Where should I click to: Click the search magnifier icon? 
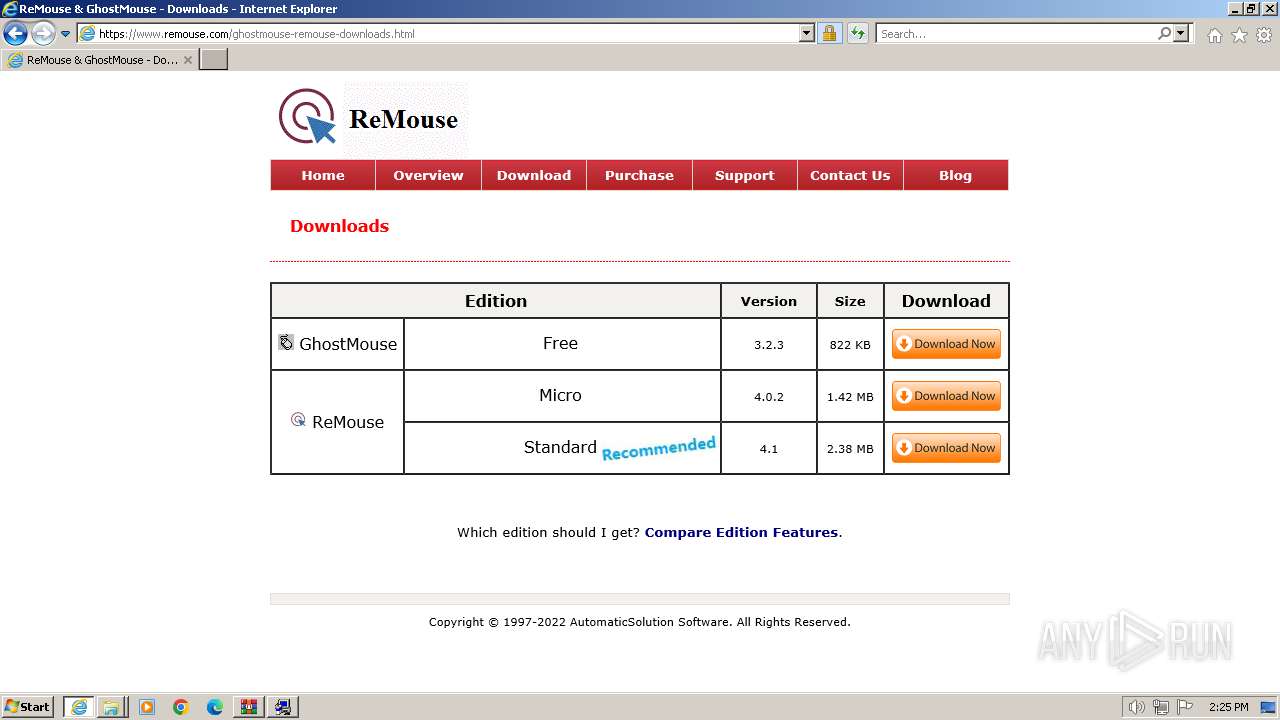tap(1164, 33)
